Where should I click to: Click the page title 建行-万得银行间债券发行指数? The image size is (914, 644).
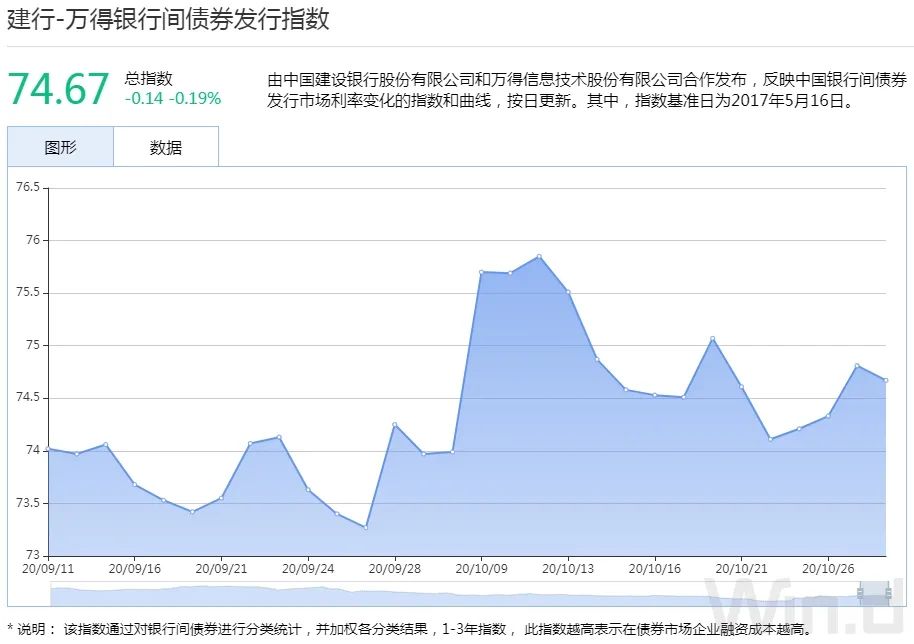click(168, 18)
